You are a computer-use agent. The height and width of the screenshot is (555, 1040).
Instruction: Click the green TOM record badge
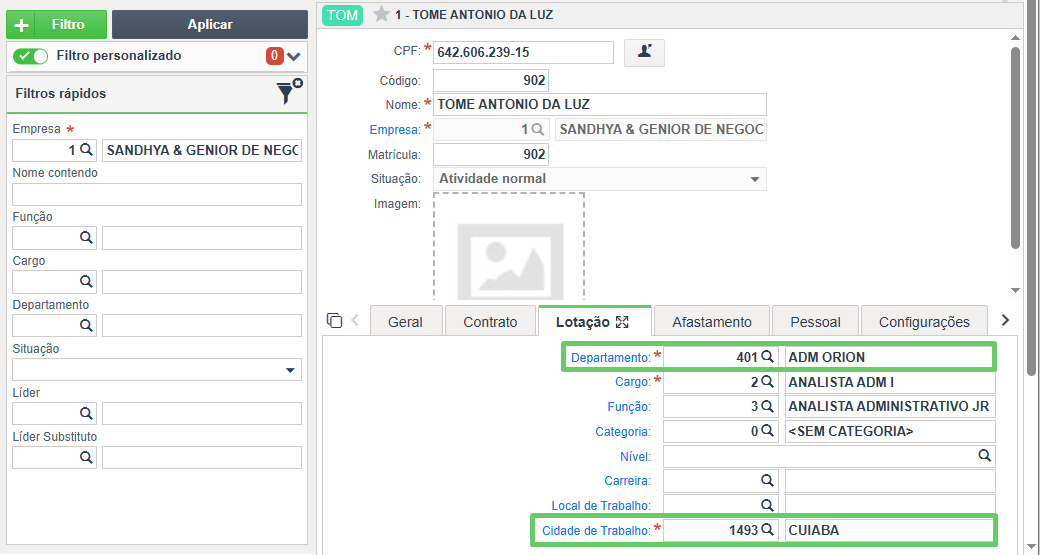[342, 15]
